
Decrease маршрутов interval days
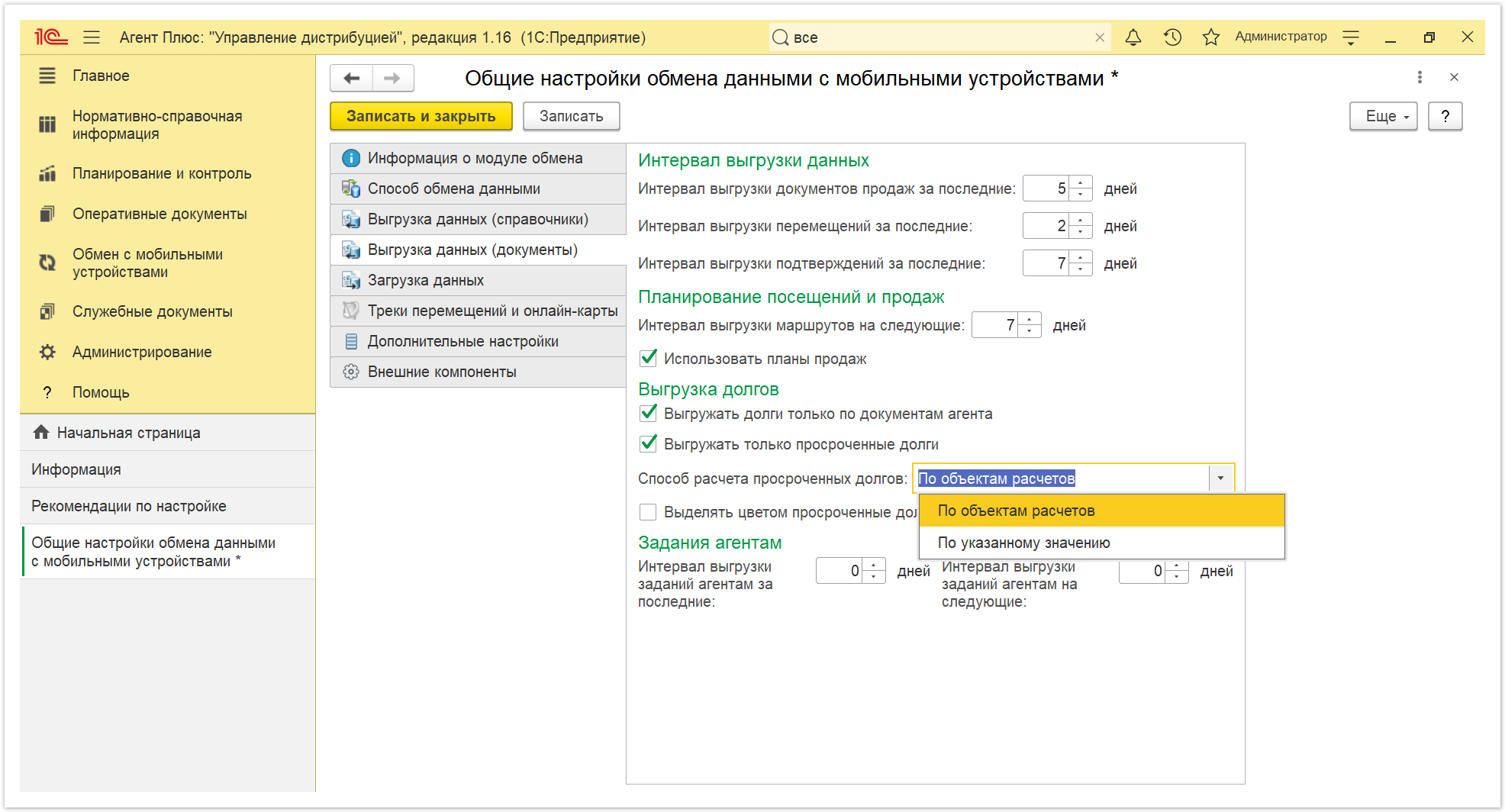pyautogui.click(x=1029, y=331)
